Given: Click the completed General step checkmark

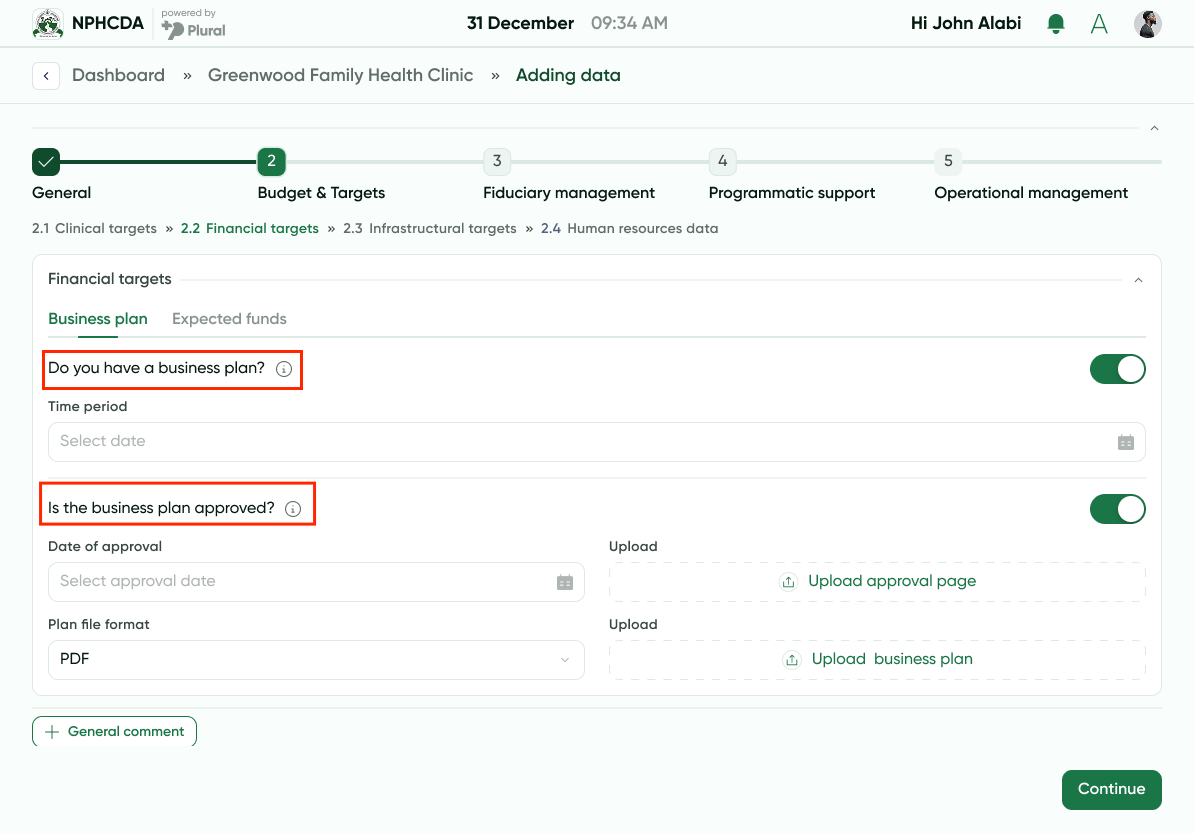Looking at the screenshot, I should (46, 161).
